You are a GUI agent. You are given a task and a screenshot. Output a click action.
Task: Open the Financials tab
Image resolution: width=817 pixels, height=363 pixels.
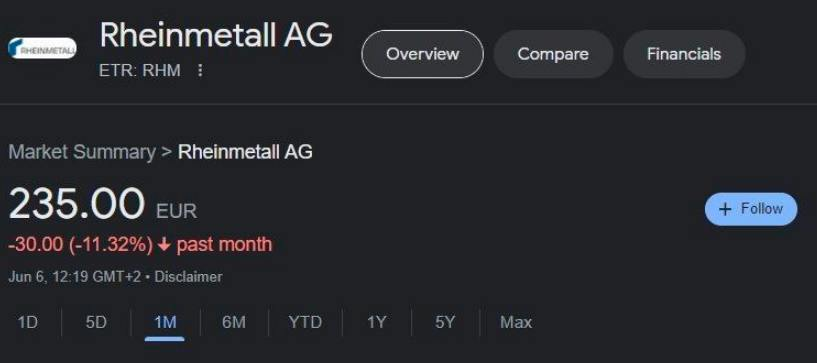click(x=684, y=54)
